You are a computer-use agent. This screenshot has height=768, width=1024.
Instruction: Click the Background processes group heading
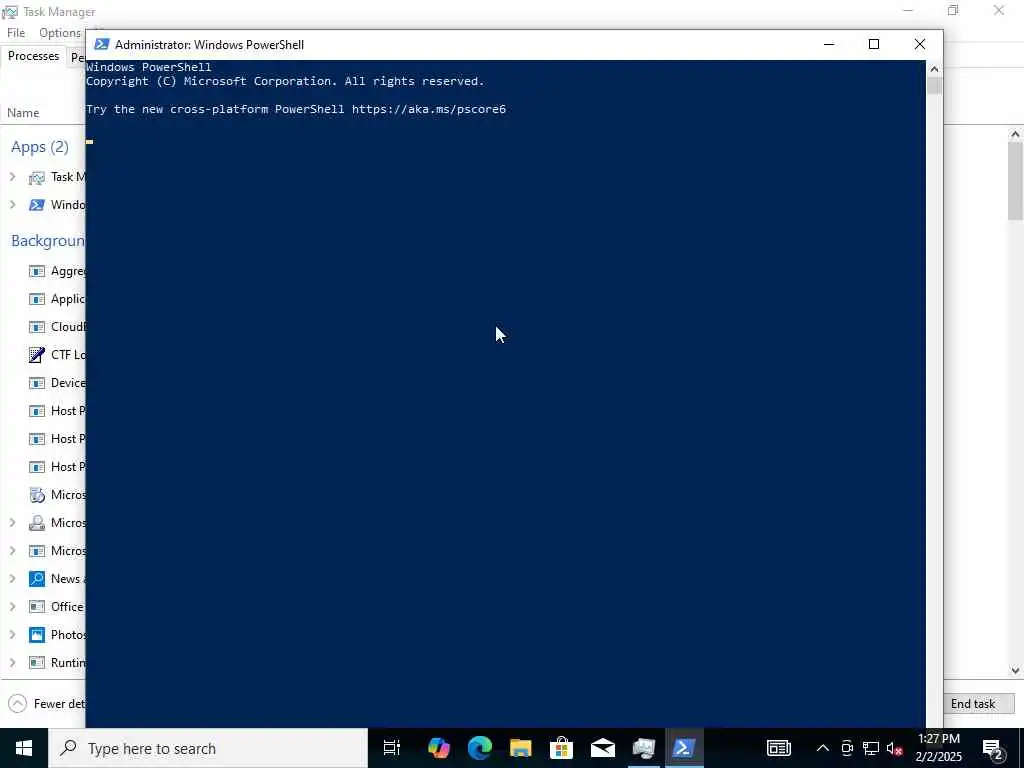(48, 240)
